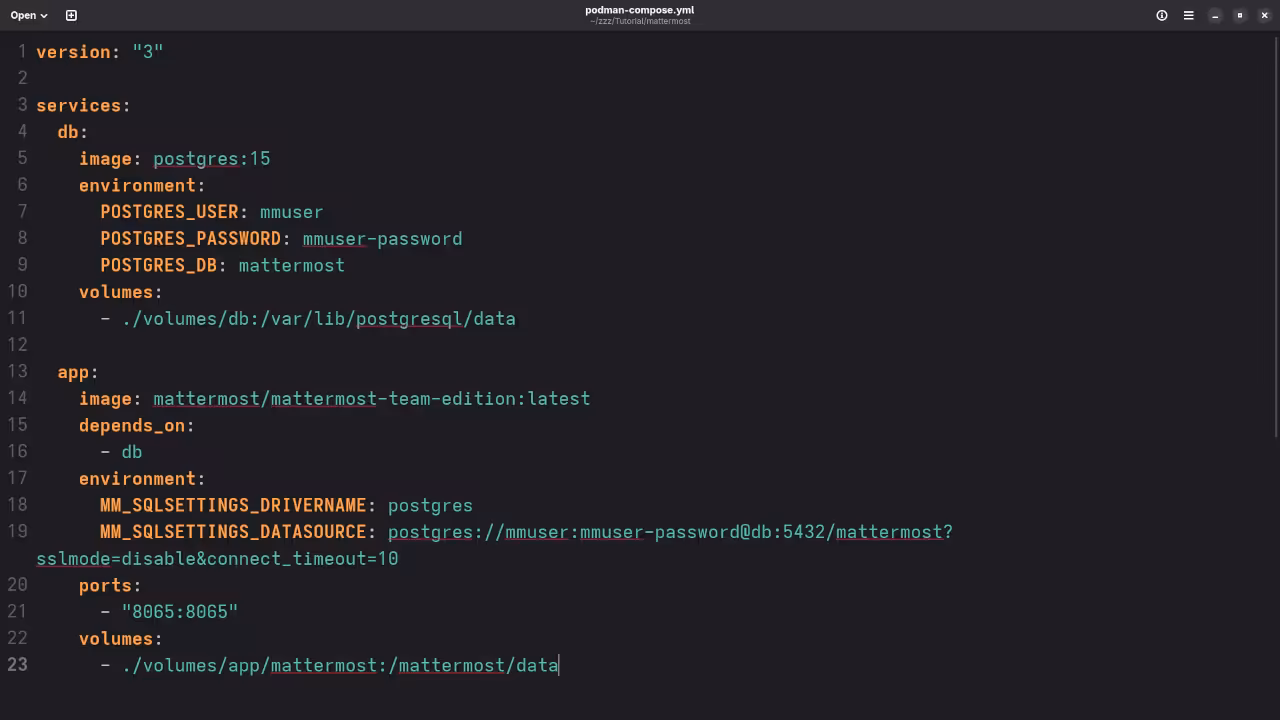Click line number 23 in the gutter

[x=17, y=664]
